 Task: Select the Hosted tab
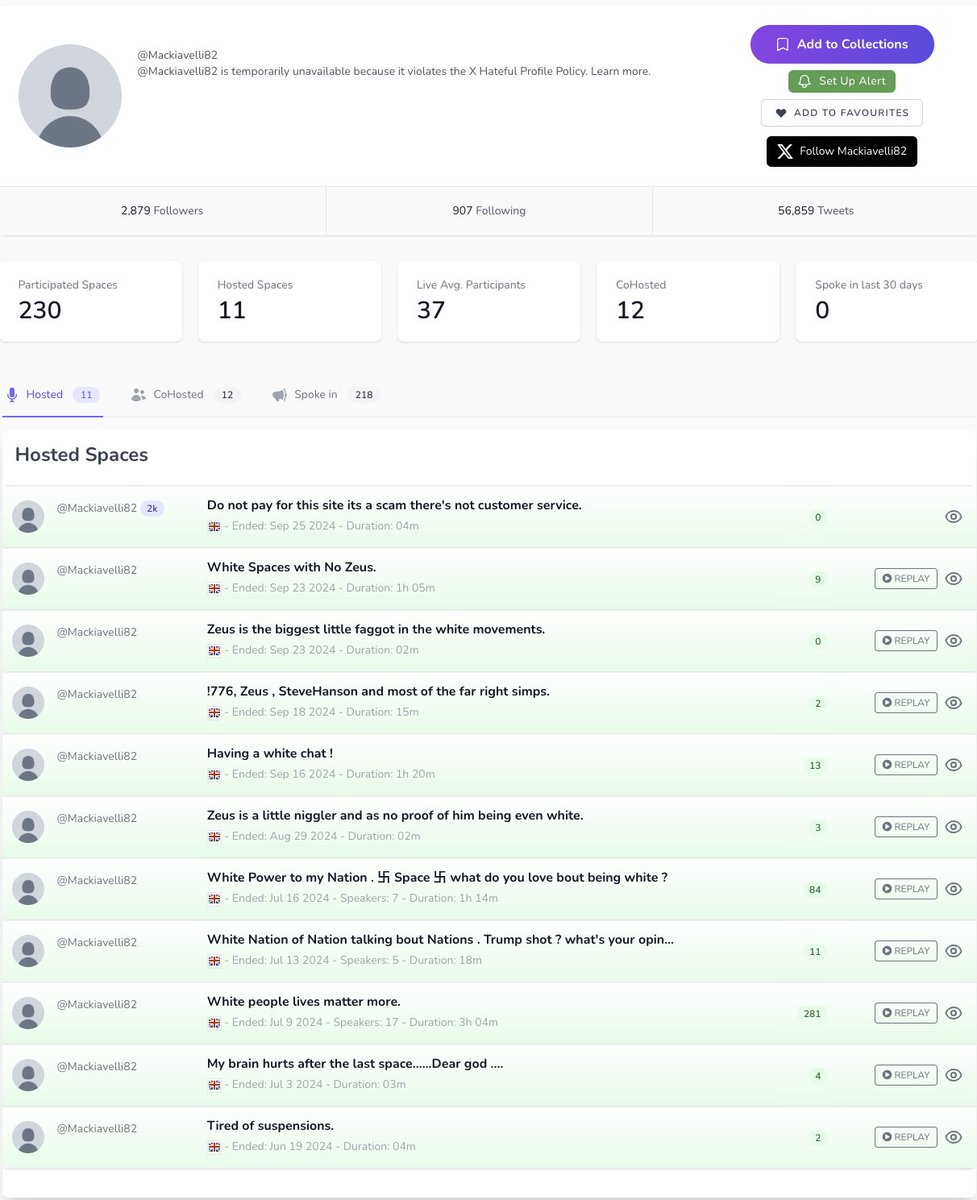pyautogui.click(x=53, y=395)
